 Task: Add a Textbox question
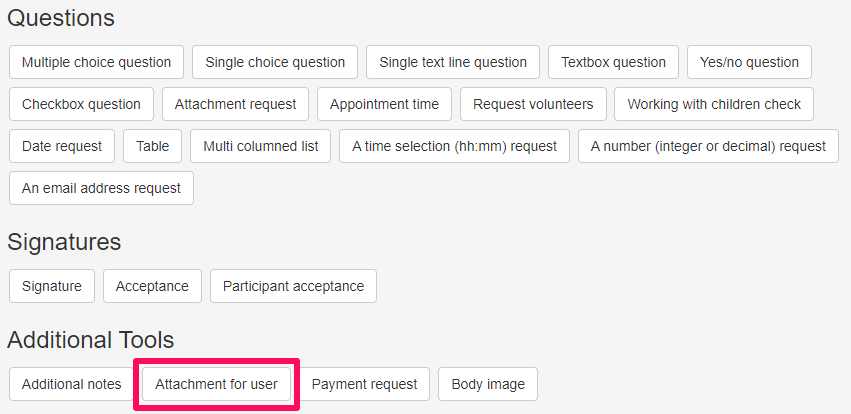[613, 62]
